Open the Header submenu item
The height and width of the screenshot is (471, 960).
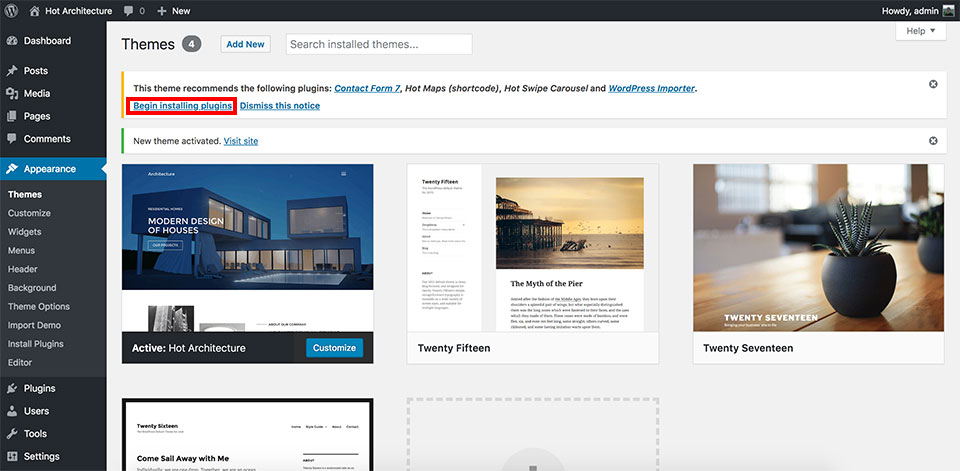(x=23, y=269)
